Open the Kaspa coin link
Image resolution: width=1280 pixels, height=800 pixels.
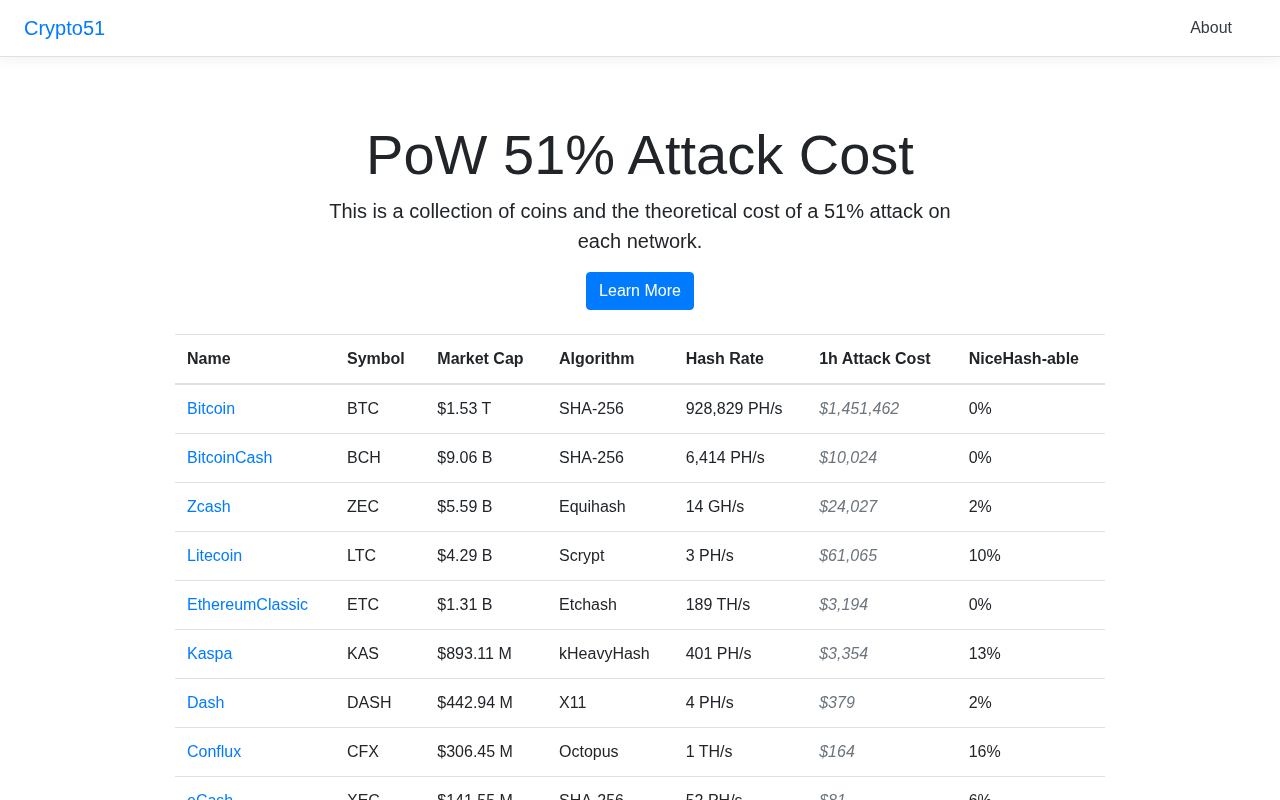209,654
